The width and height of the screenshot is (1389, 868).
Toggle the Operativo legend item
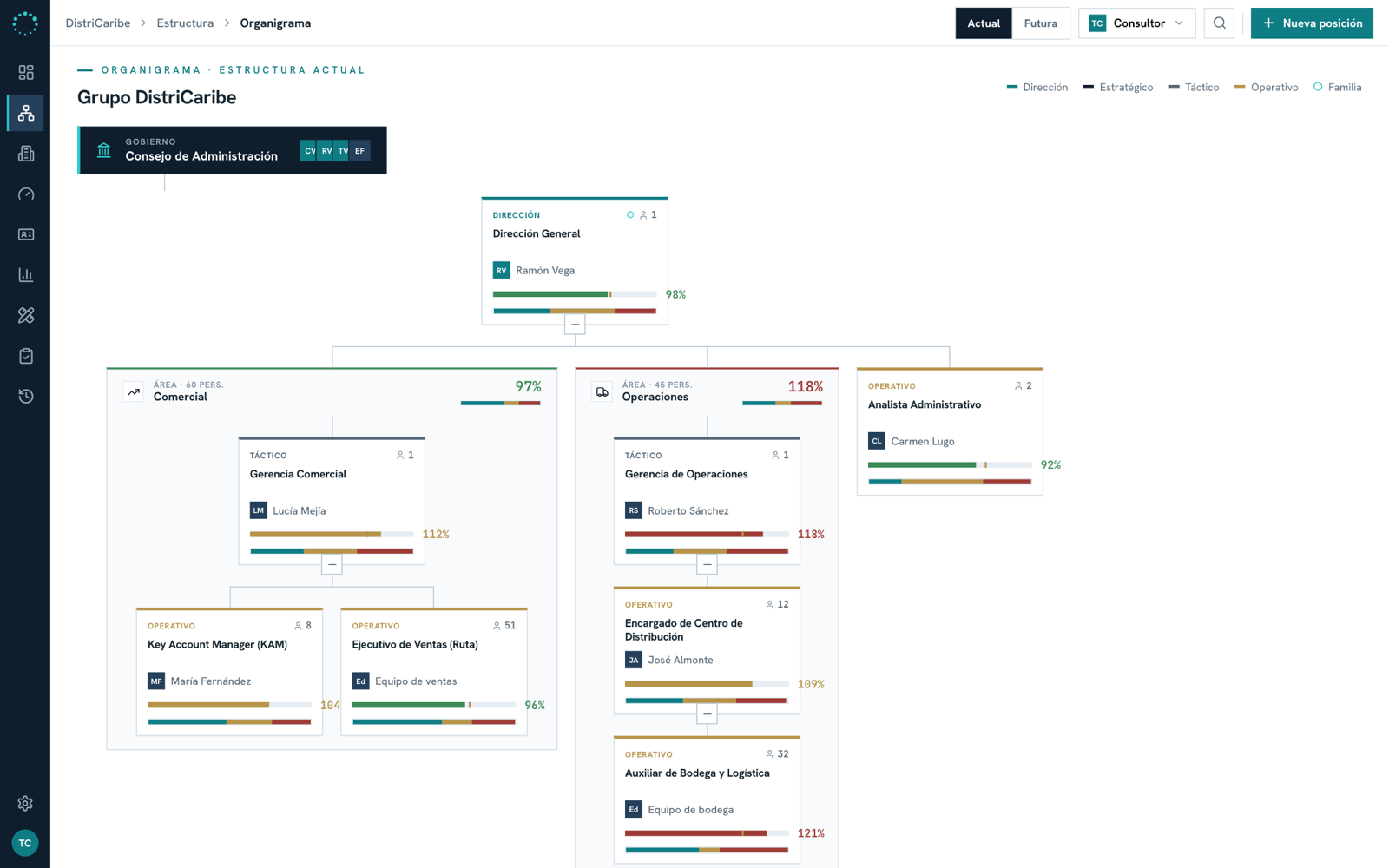(1266, 87)
